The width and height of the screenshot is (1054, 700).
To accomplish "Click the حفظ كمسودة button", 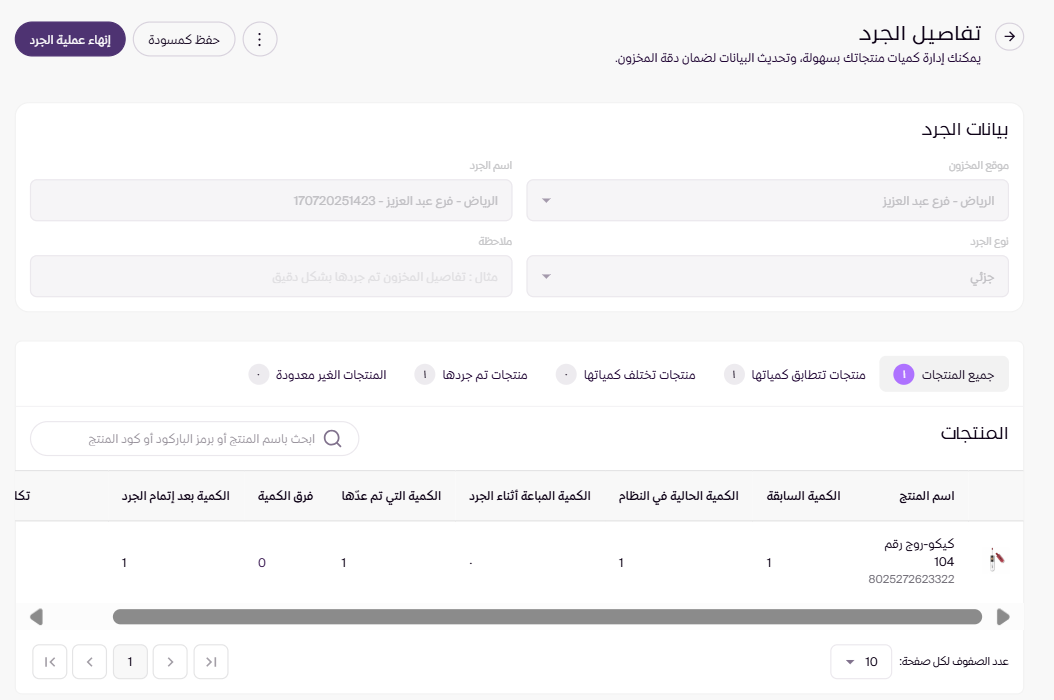I will [x=184, y=40].
